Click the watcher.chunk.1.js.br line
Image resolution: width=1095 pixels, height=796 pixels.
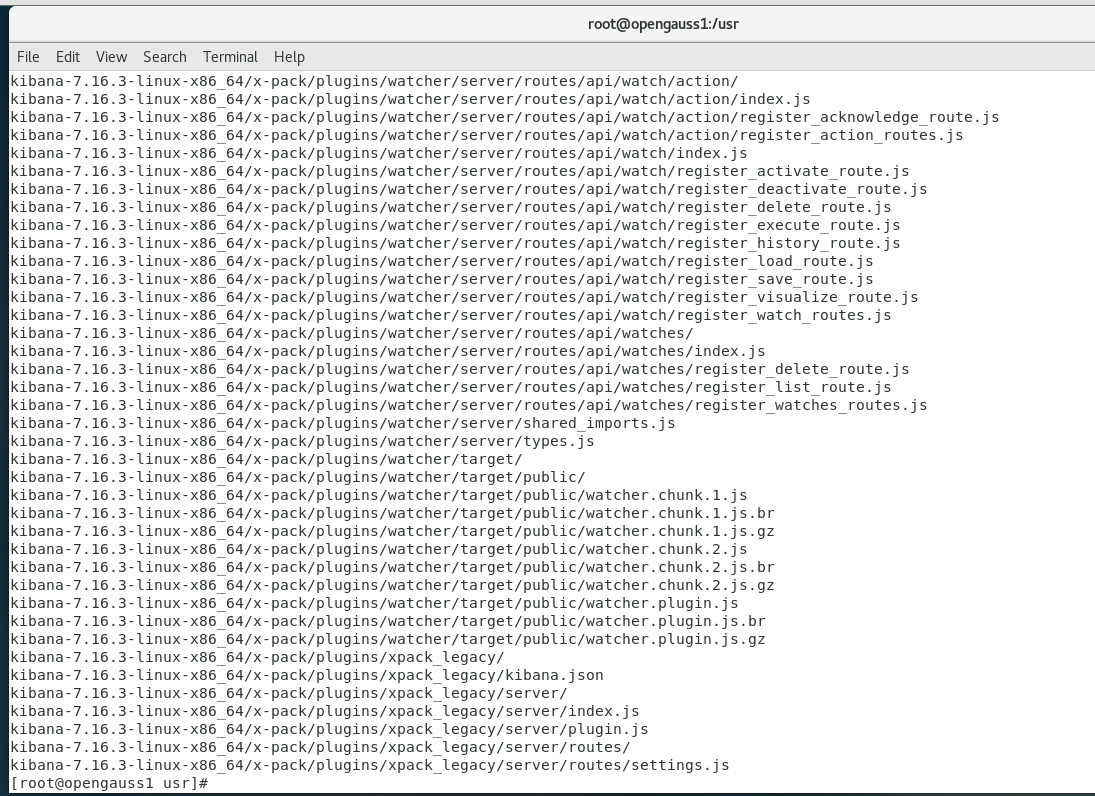pos(392,513)
